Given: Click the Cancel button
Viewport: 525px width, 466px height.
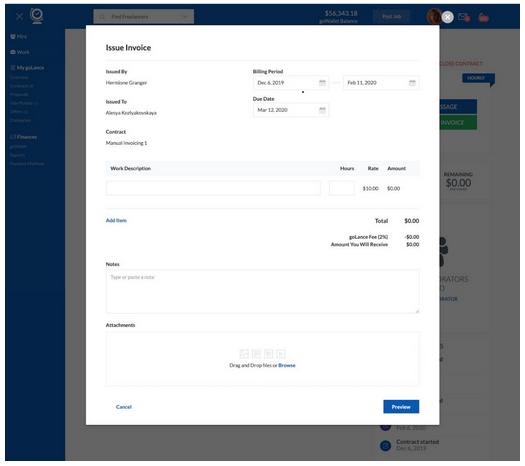Looking at the screenshot, I should pyautogui.click(x=124, y=407).
